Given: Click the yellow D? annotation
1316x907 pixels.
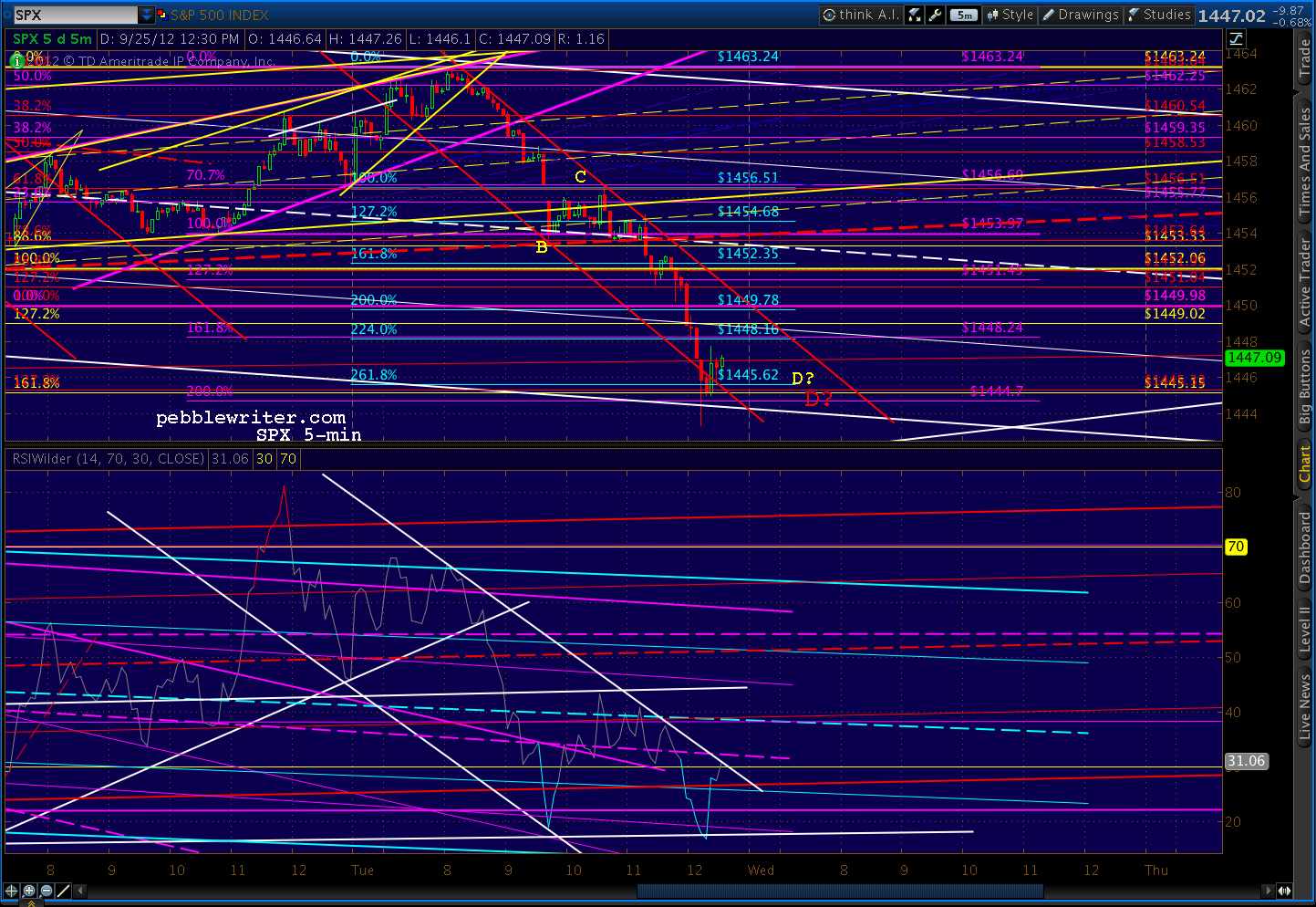Looking at the screenshot, I should click(x=803, y=378).
